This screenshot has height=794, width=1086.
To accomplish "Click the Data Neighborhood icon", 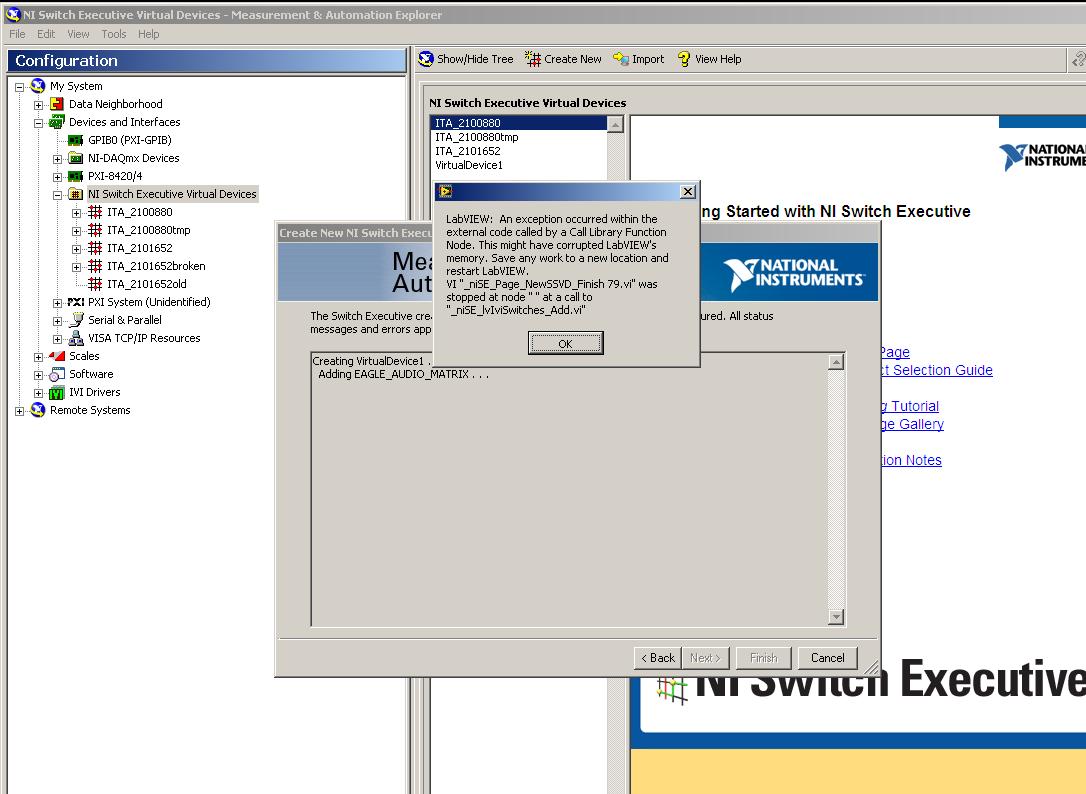I will click(57, 104).
